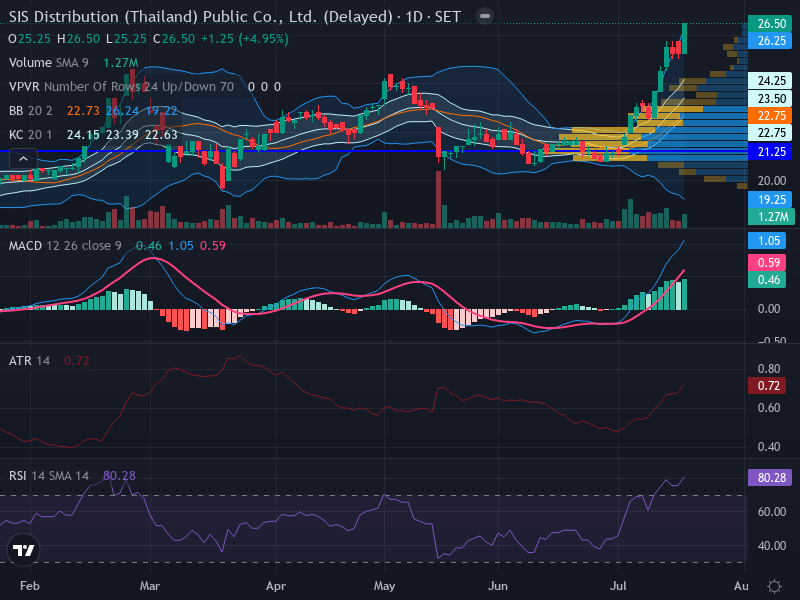
Task: Click the green 0.46 histogram value label
Action: pyautogui.click(x=767, y=280)
